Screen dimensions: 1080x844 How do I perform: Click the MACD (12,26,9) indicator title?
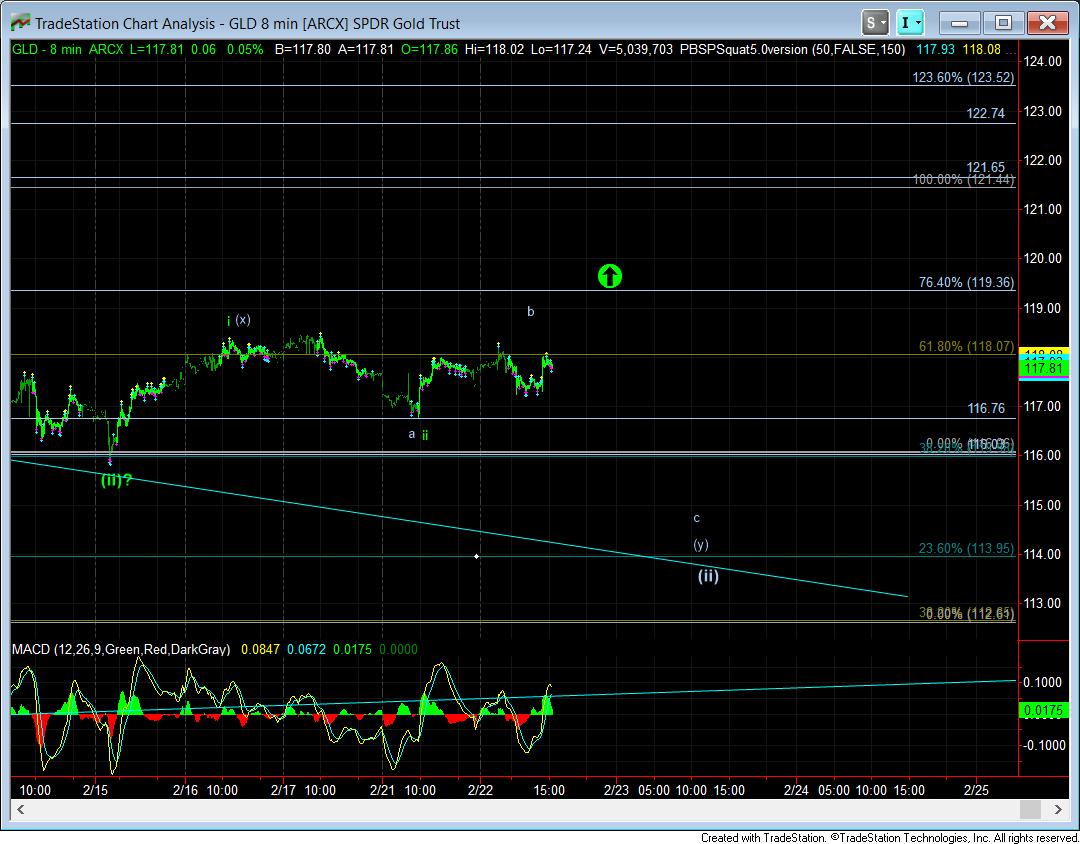click(x=122, y=649)
